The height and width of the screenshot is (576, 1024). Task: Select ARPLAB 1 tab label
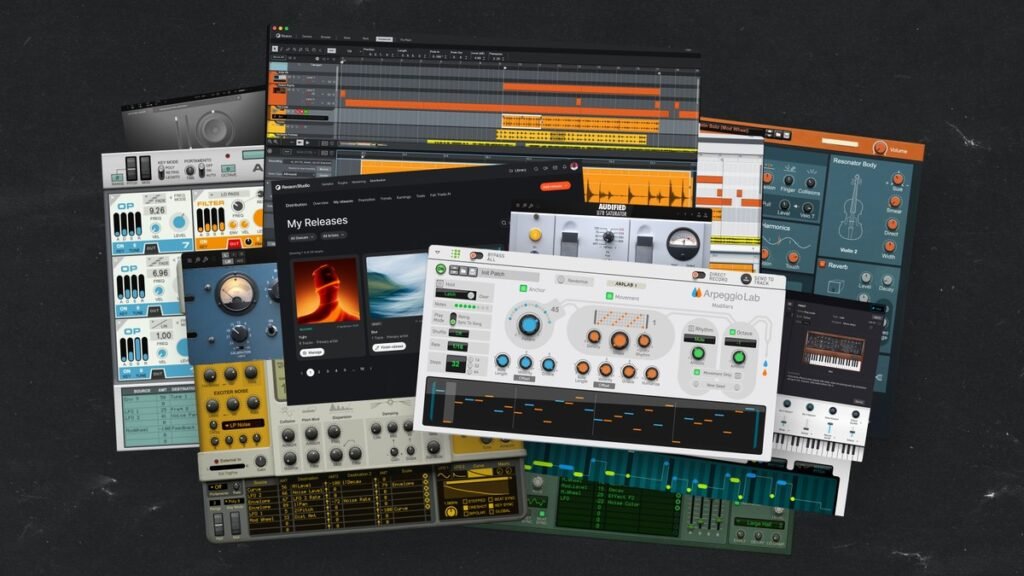[x=626, y=285]
